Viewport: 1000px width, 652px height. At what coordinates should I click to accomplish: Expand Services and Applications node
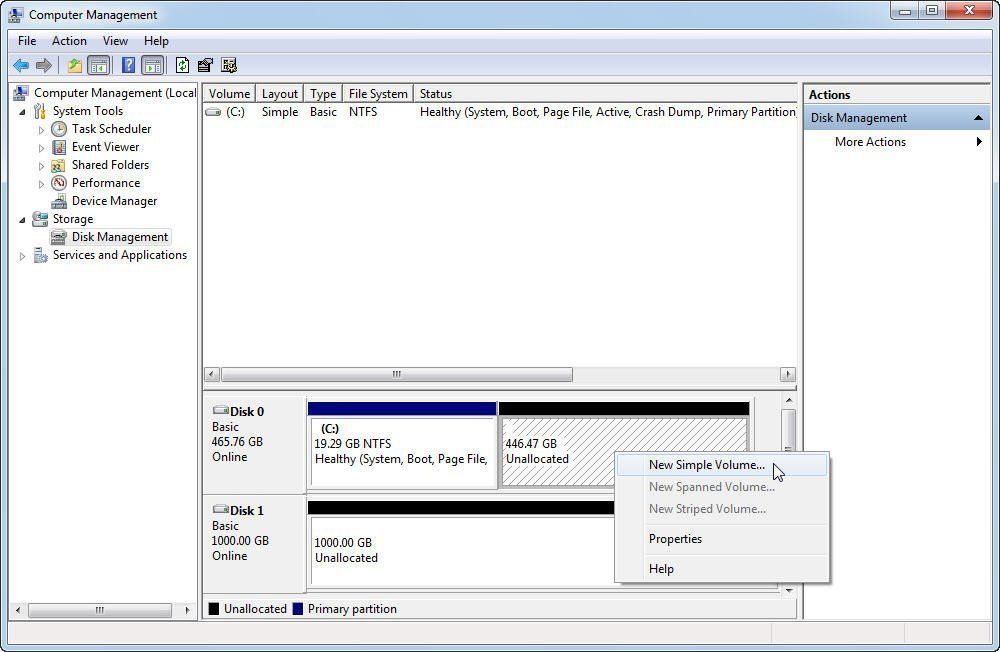coord(22,256)
